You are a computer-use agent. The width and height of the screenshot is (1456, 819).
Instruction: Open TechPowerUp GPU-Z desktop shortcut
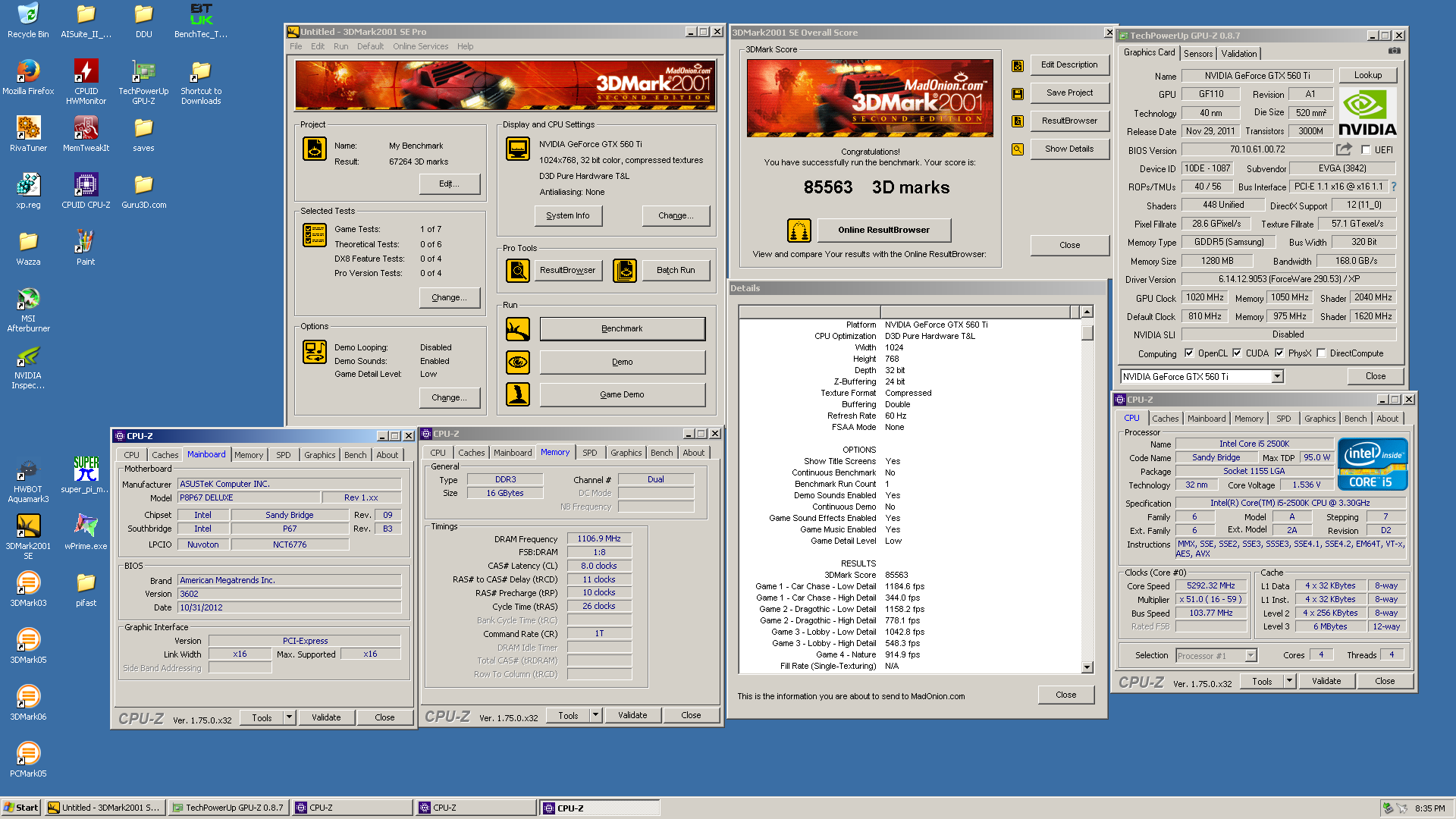coord(143,82)
